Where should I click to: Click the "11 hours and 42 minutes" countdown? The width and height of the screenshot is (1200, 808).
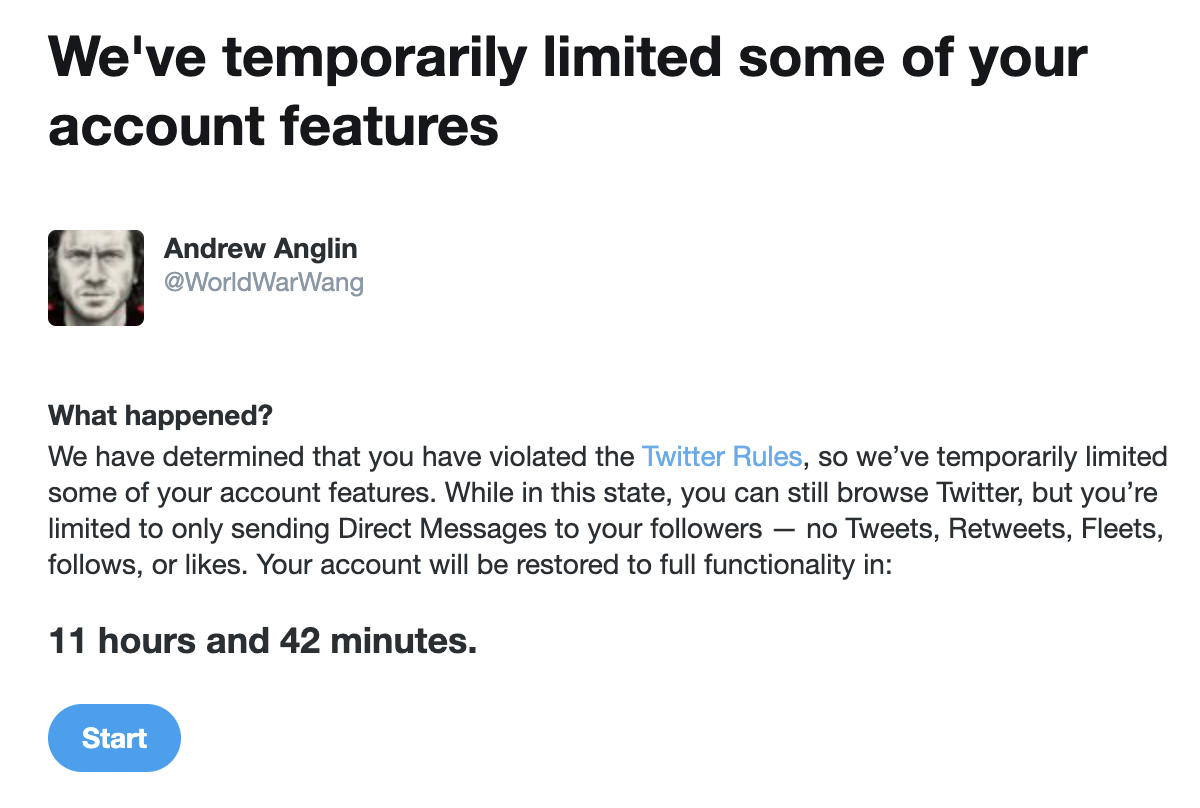pos(262,641)
